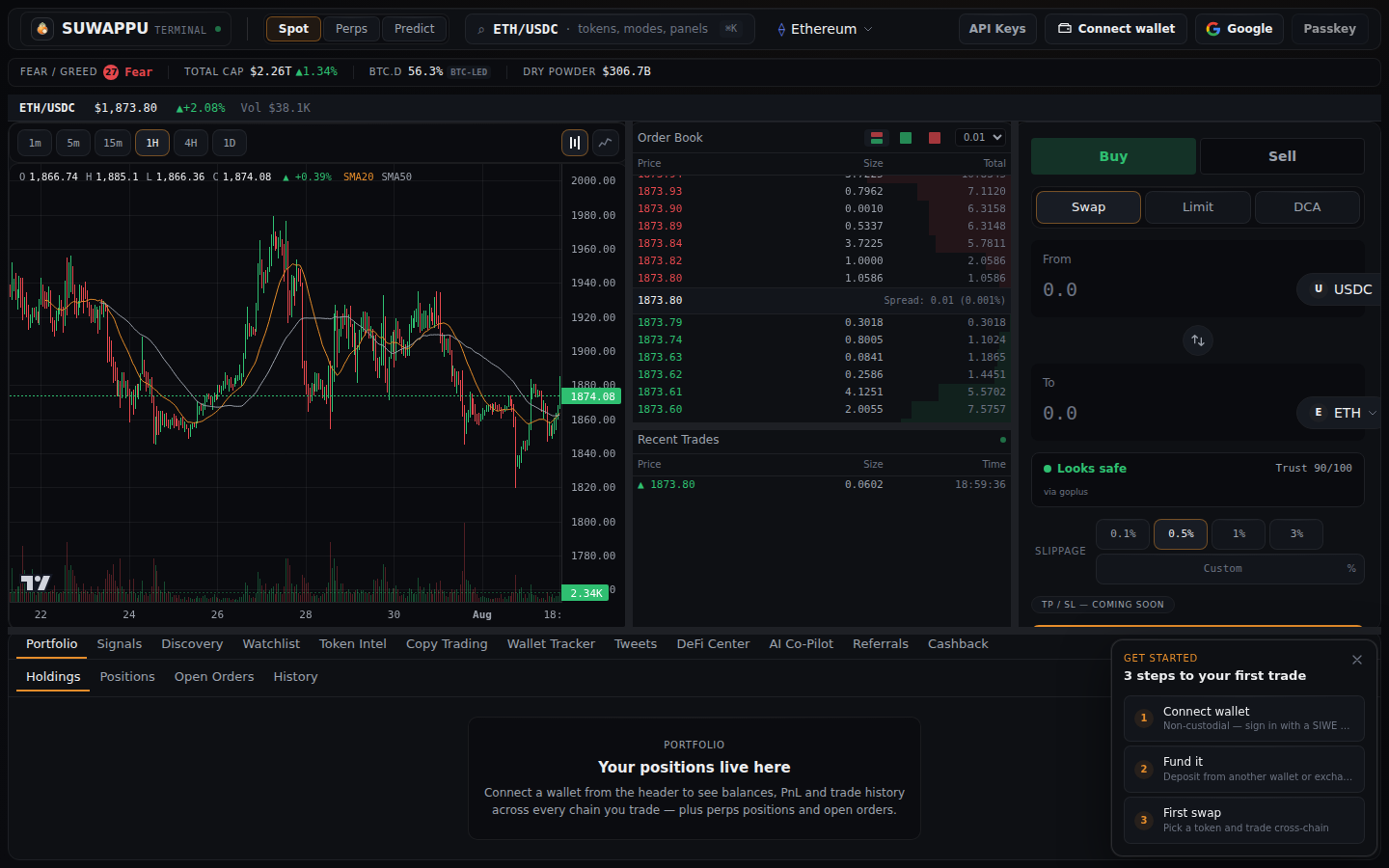Sign in with Passkey

coord(1329,29)
